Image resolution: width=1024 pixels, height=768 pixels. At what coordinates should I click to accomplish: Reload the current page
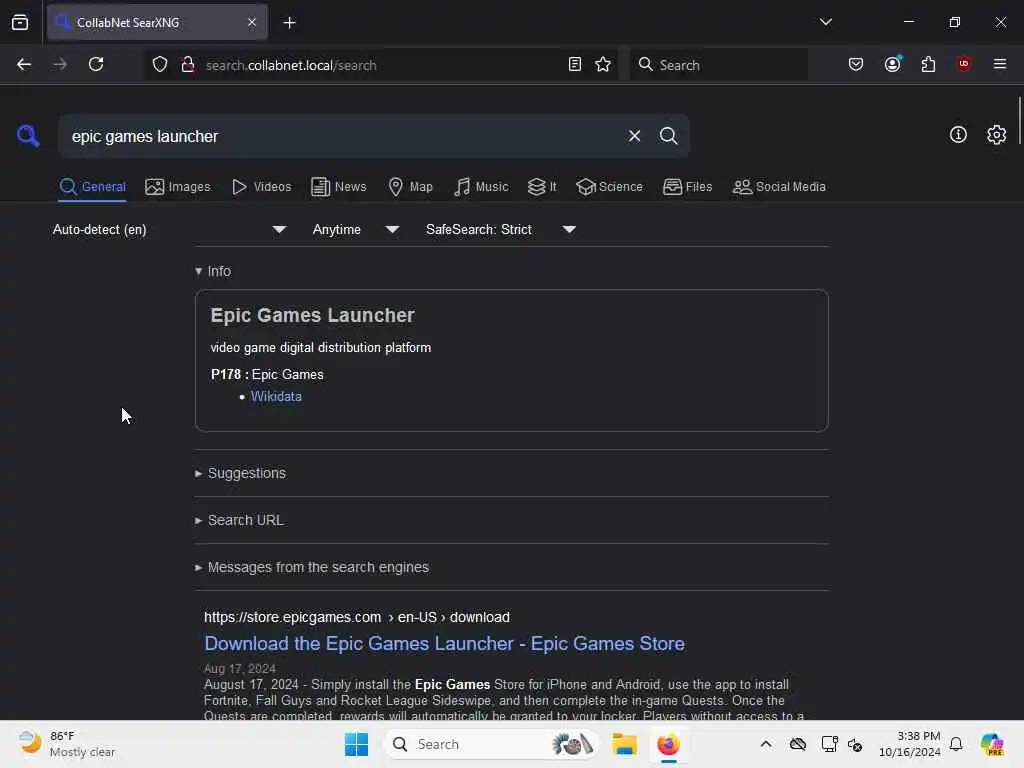tap(96, 65)
